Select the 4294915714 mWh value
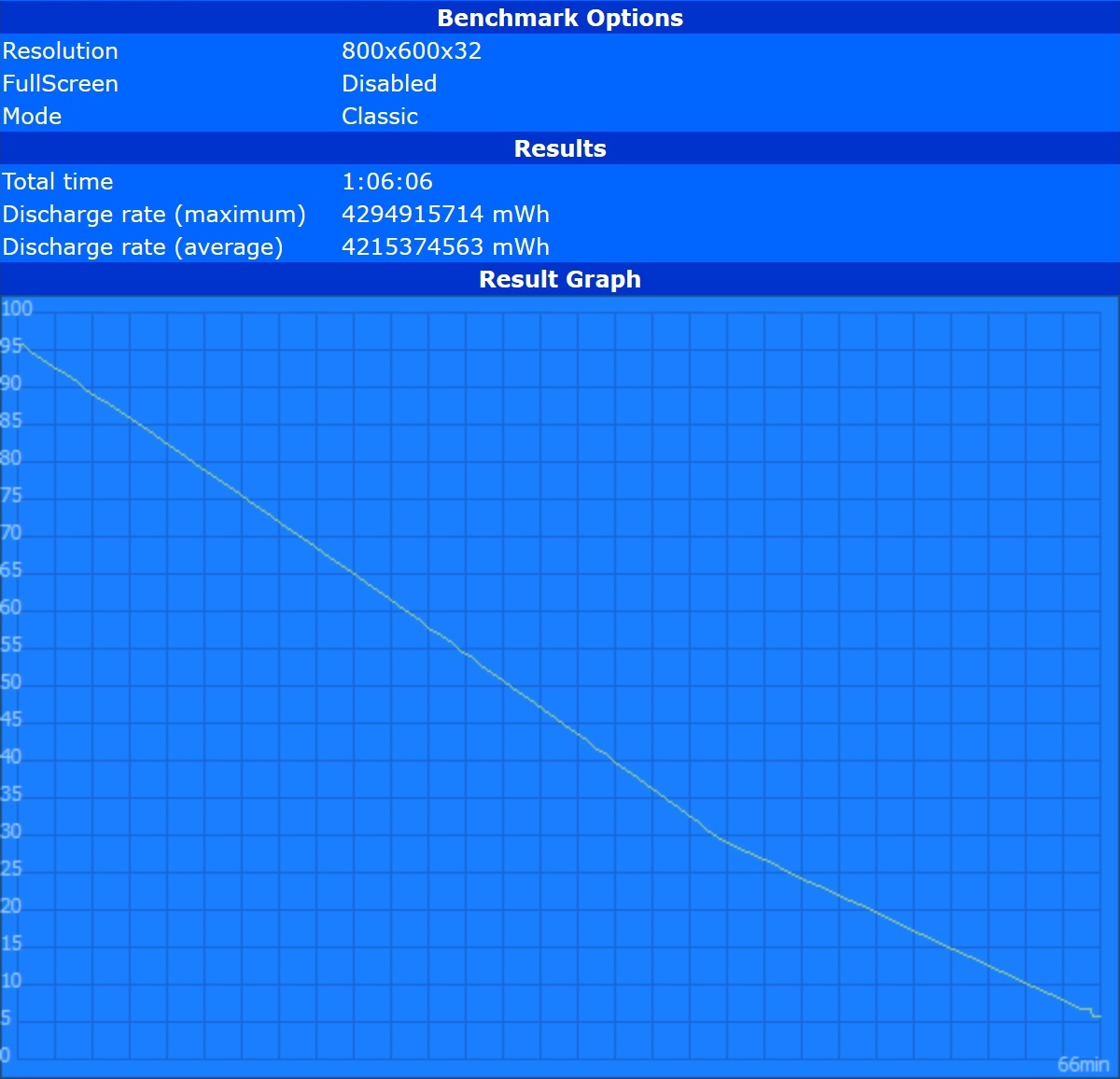 (445, 214)
